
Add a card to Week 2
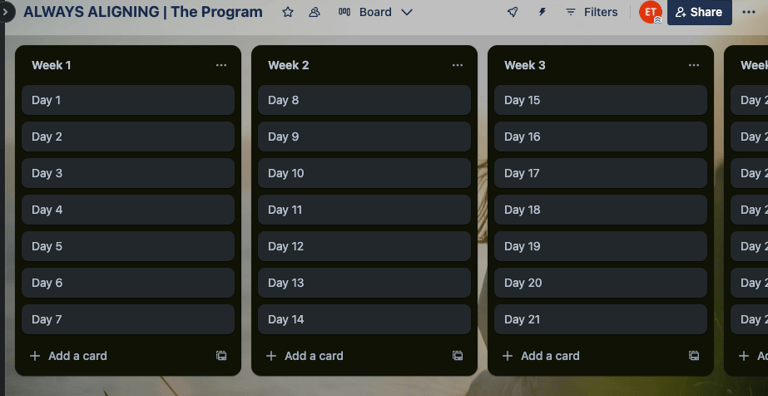tap(305, 356)
